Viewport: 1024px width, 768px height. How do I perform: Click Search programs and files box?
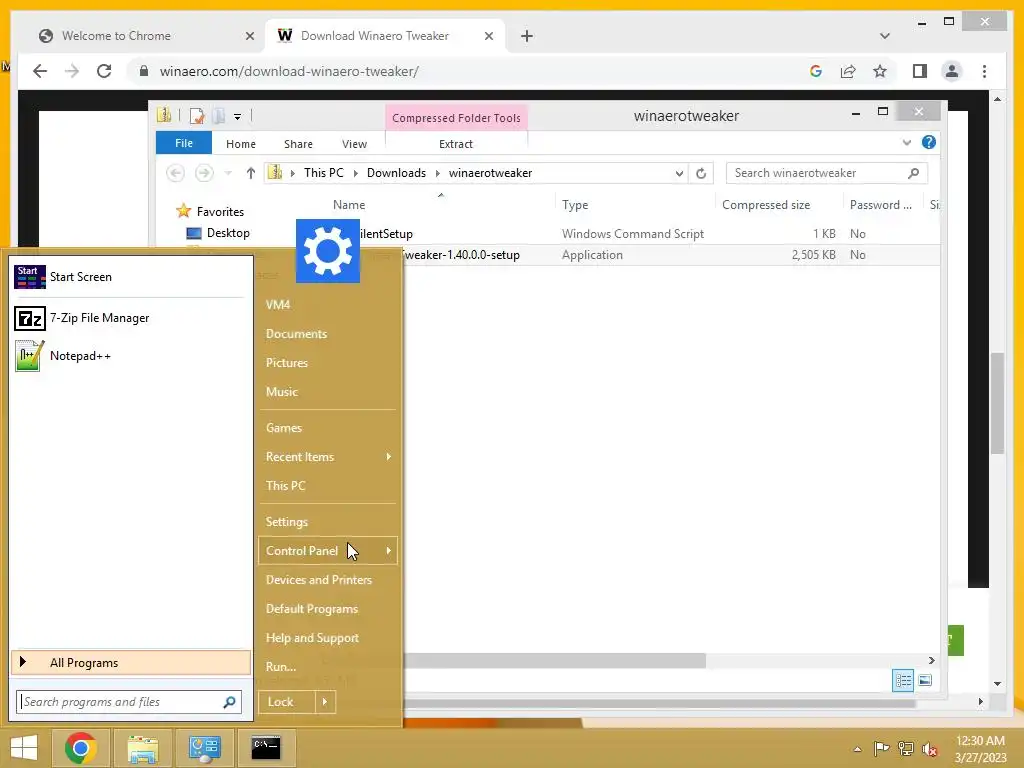(x=129, y=702)
